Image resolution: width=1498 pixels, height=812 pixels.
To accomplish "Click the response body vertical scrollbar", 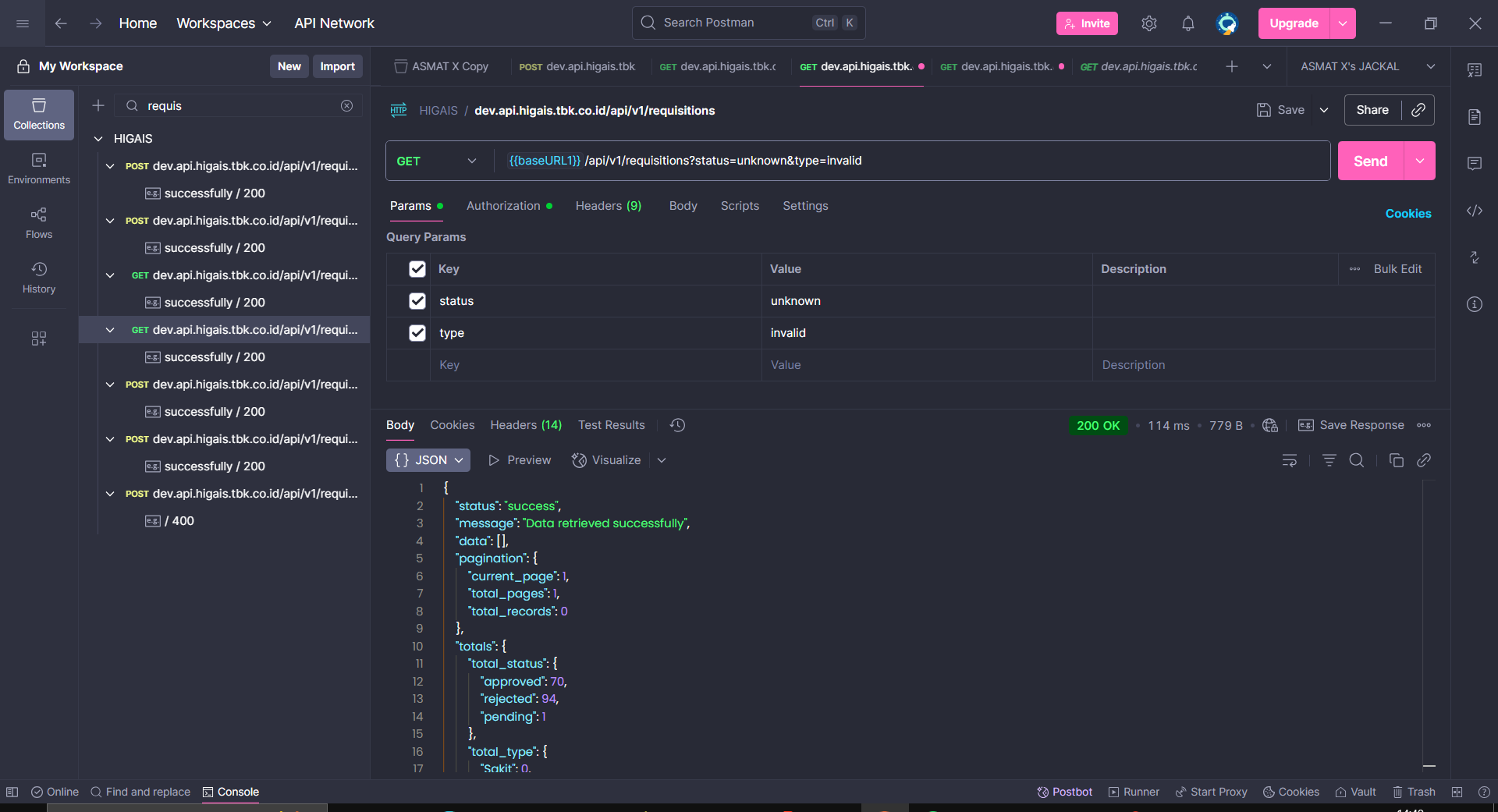I will [x=1429, y=624].
